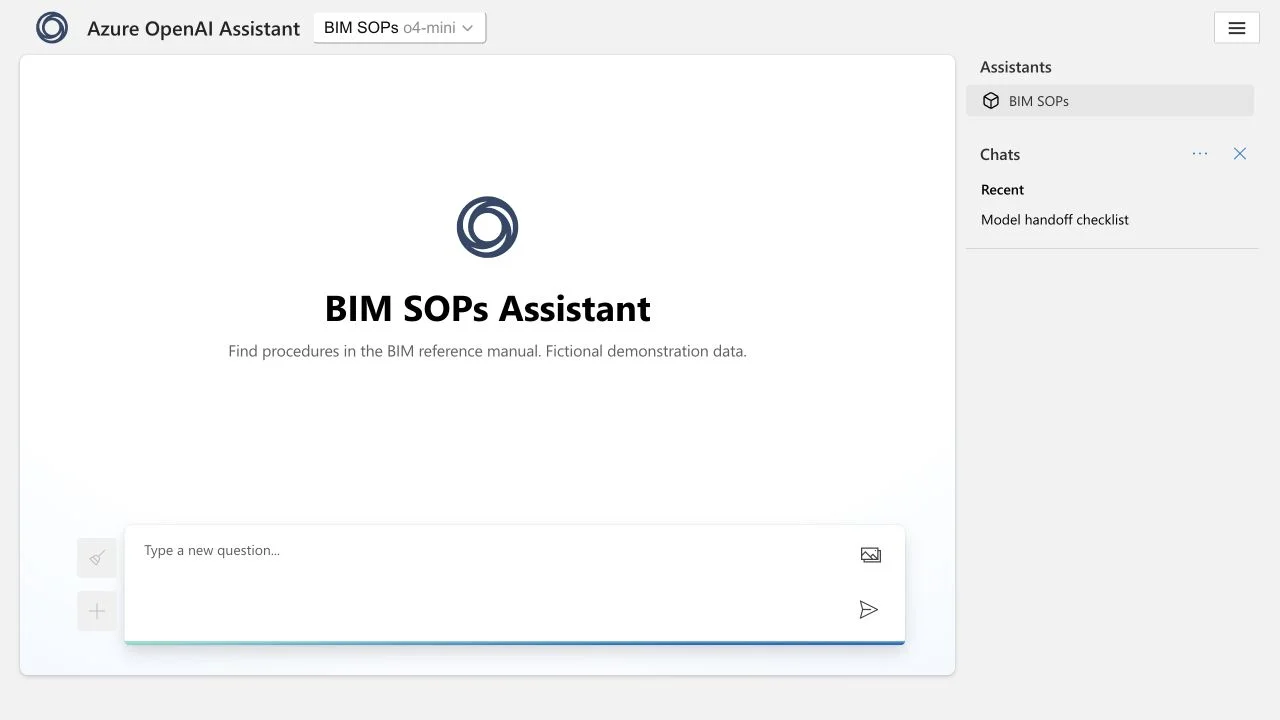Open the hamburger menu button
The height and width of the screenshot is (720, 1280).
(1237, 28)
